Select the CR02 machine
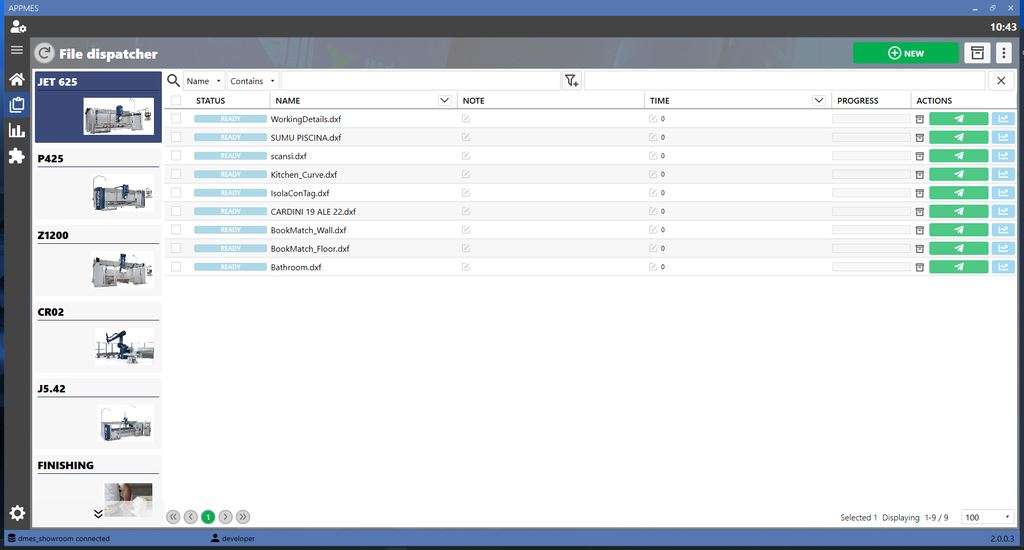This screenshot has height=550, width=1024. (98, 338)
